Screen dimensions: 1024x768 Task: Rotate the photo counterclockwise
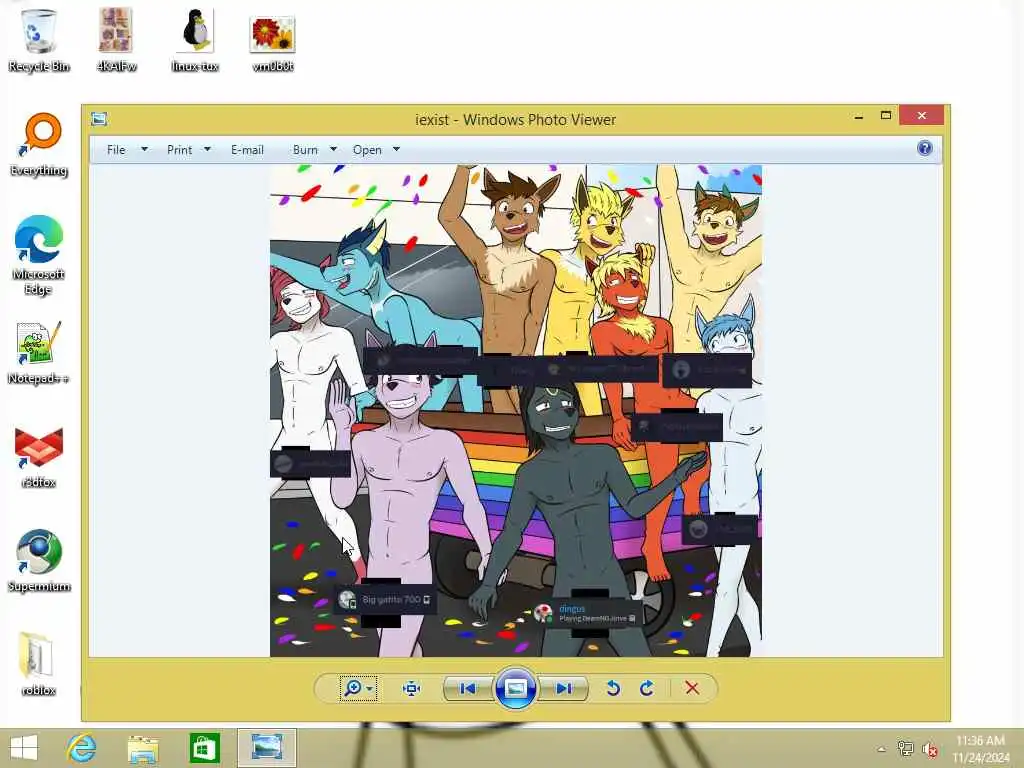[613, 688]
